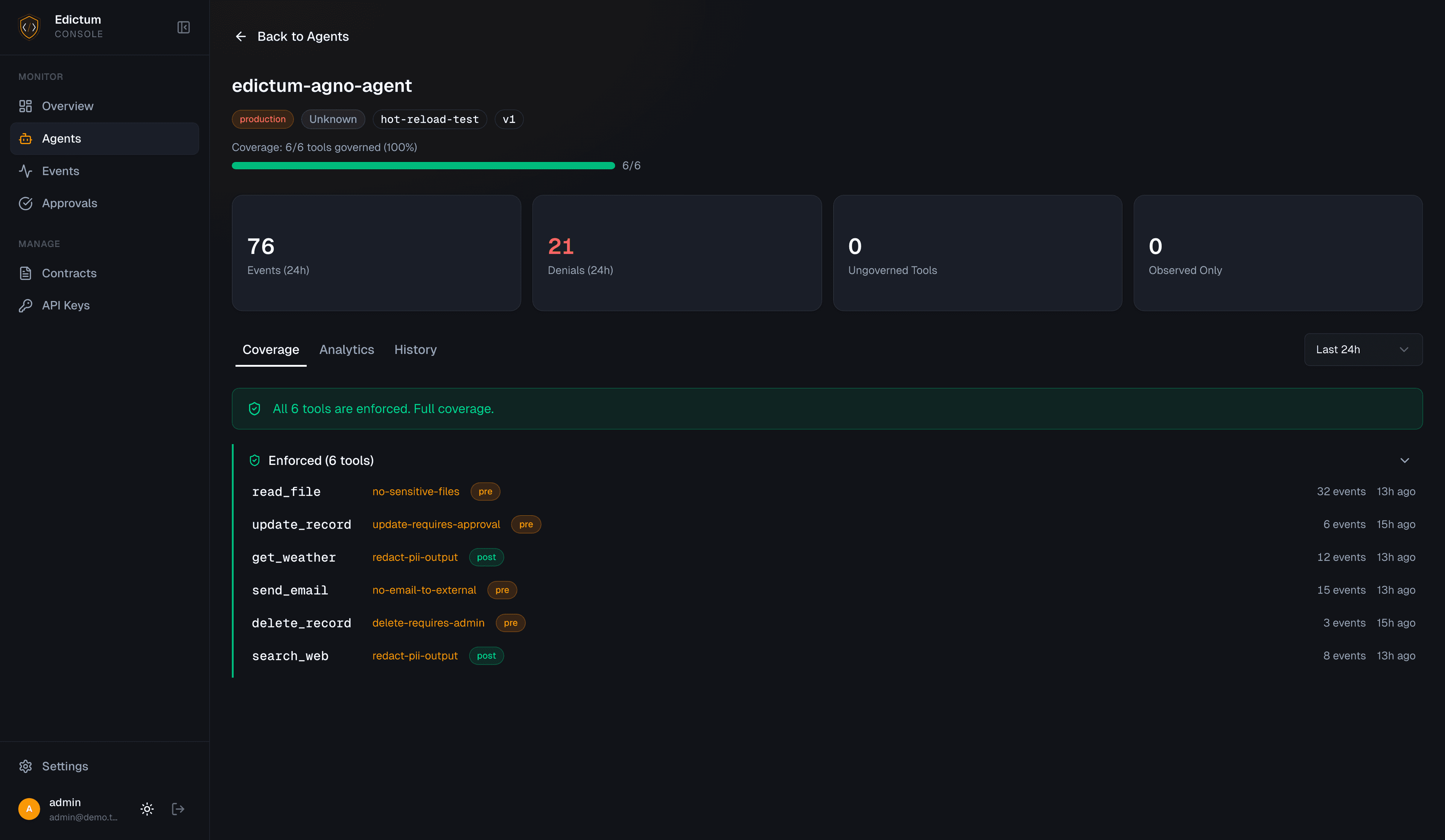The width and height of the screenshot is (1445, 840).
Task: Open the Approvals checkmark icon
Action: pos(26,203)
